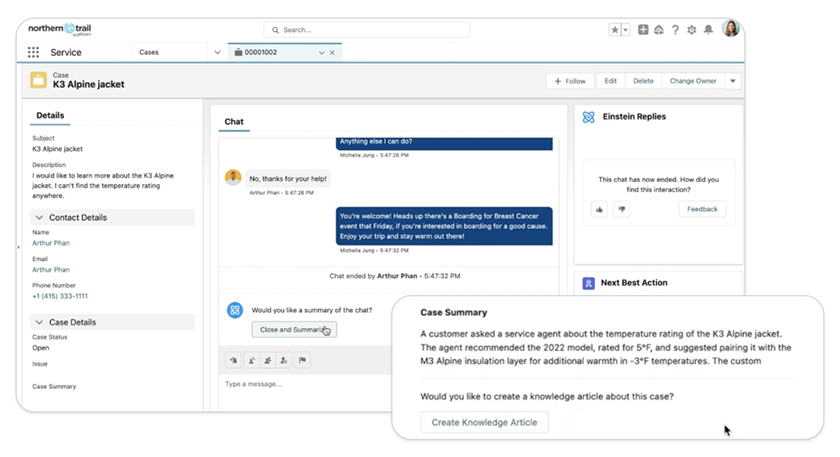Image resolution: width=840 pixels, height=457 pixels.
Task: Open more case actions dropdown arrow
Action: click(732, 81)
